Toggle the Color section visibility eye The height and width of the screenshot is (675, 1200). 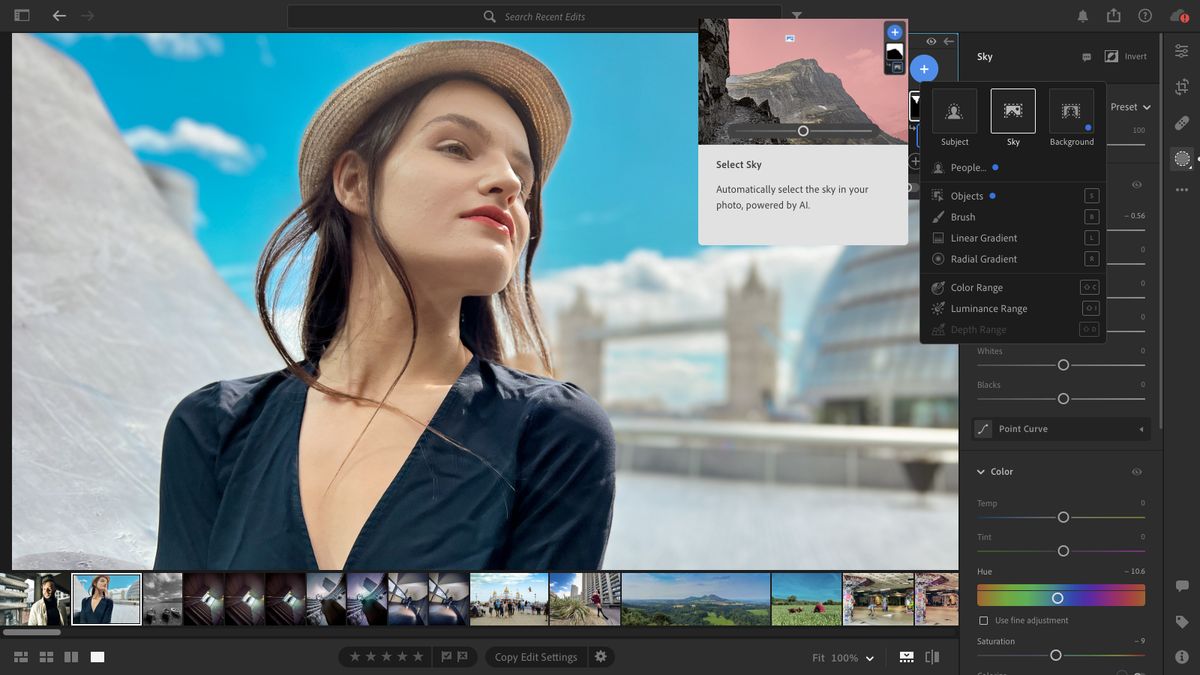1136,471
